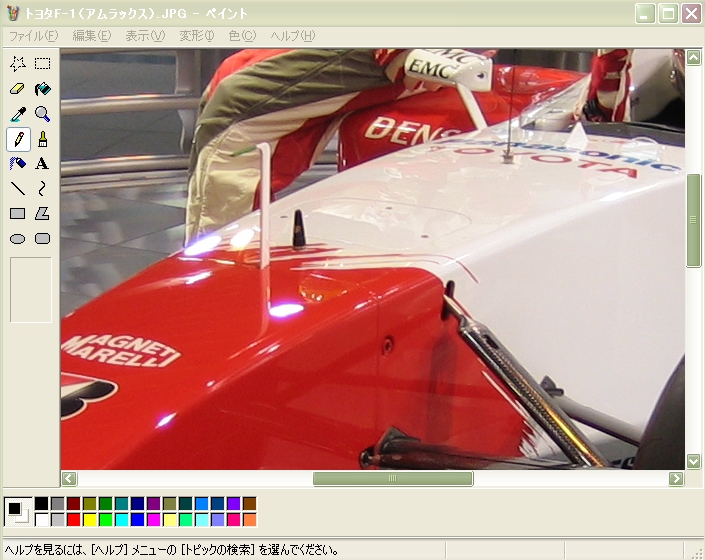Click the horizontal scrollbar thumb
The image size is (705, 560).
(392, 479)
